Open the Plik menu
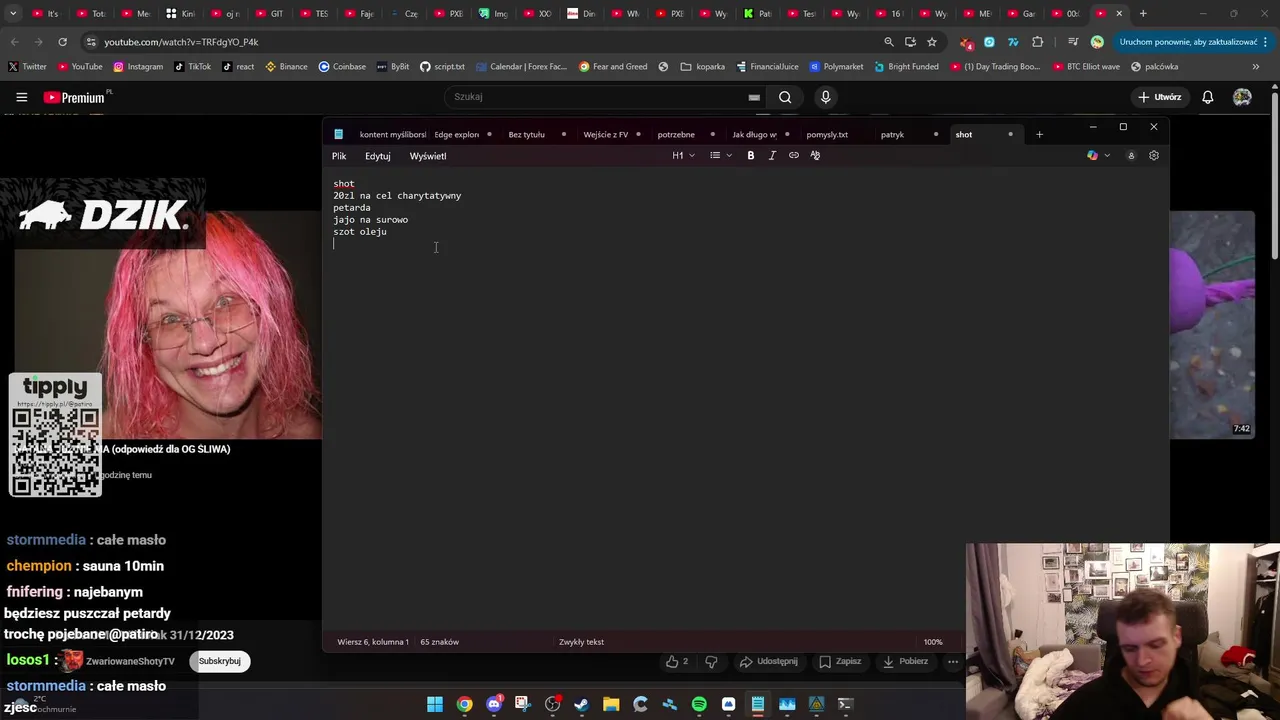 (x=339, y=156)
